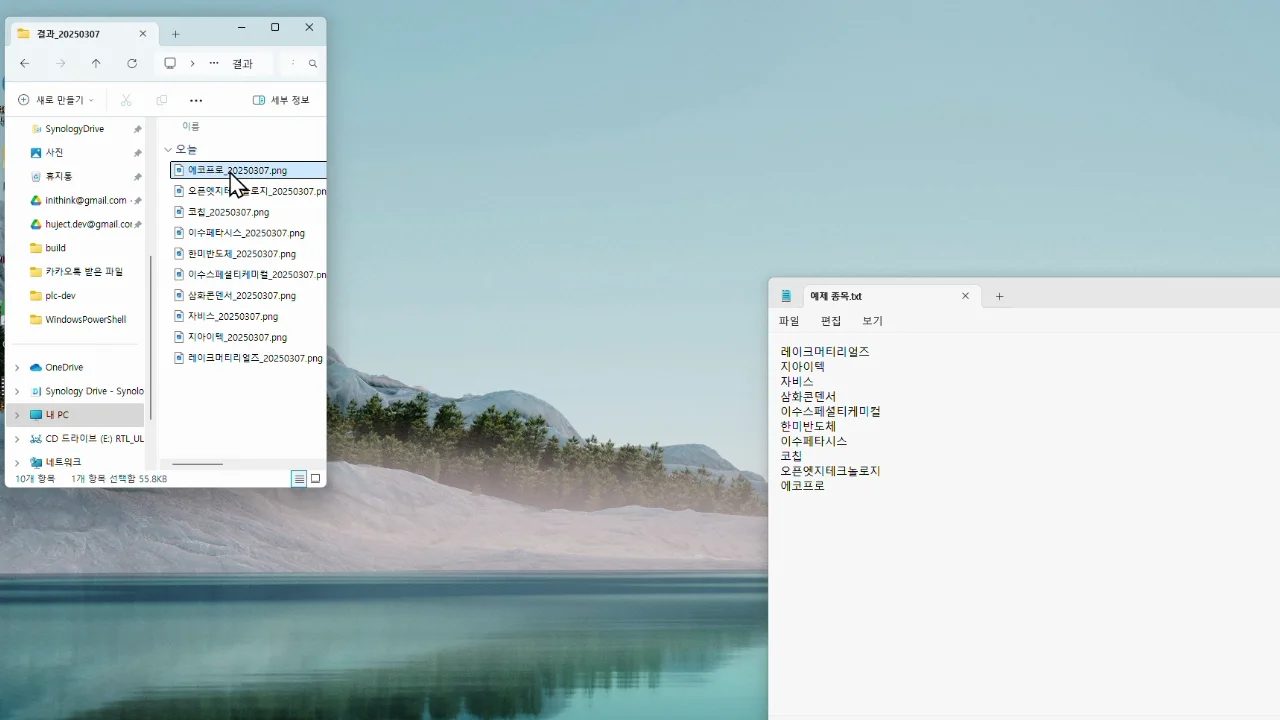The image size is (1280, 720).
Task: Open the Notepad 편집 menu
Action: pos(831,321)
